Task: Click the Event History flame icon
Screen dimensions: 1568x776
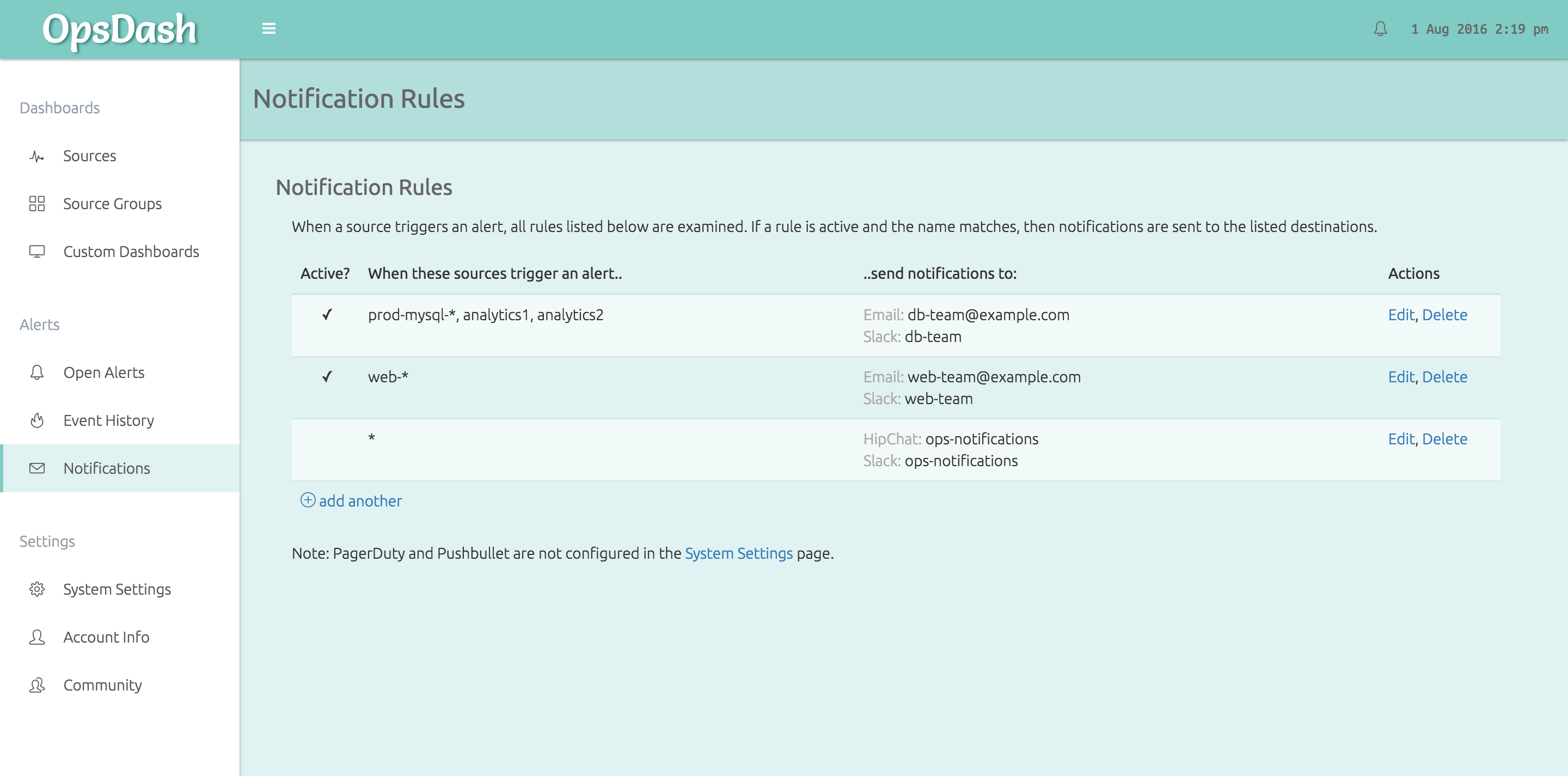Action: [36, 420]
